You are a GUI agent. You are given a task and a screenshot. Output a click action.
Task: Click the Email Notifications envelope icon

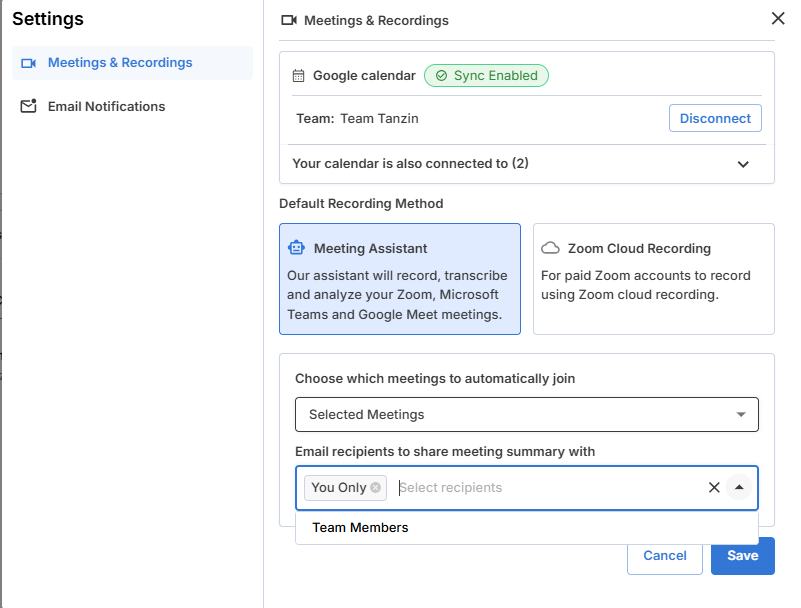click(x=28, y=106)
